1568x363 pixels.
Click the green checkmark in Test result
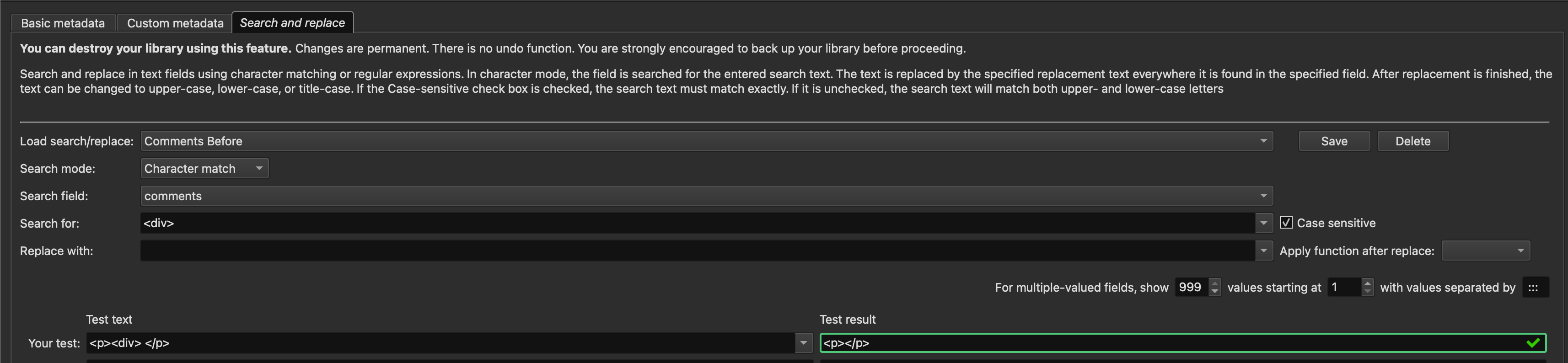[x=1533, y=343]
